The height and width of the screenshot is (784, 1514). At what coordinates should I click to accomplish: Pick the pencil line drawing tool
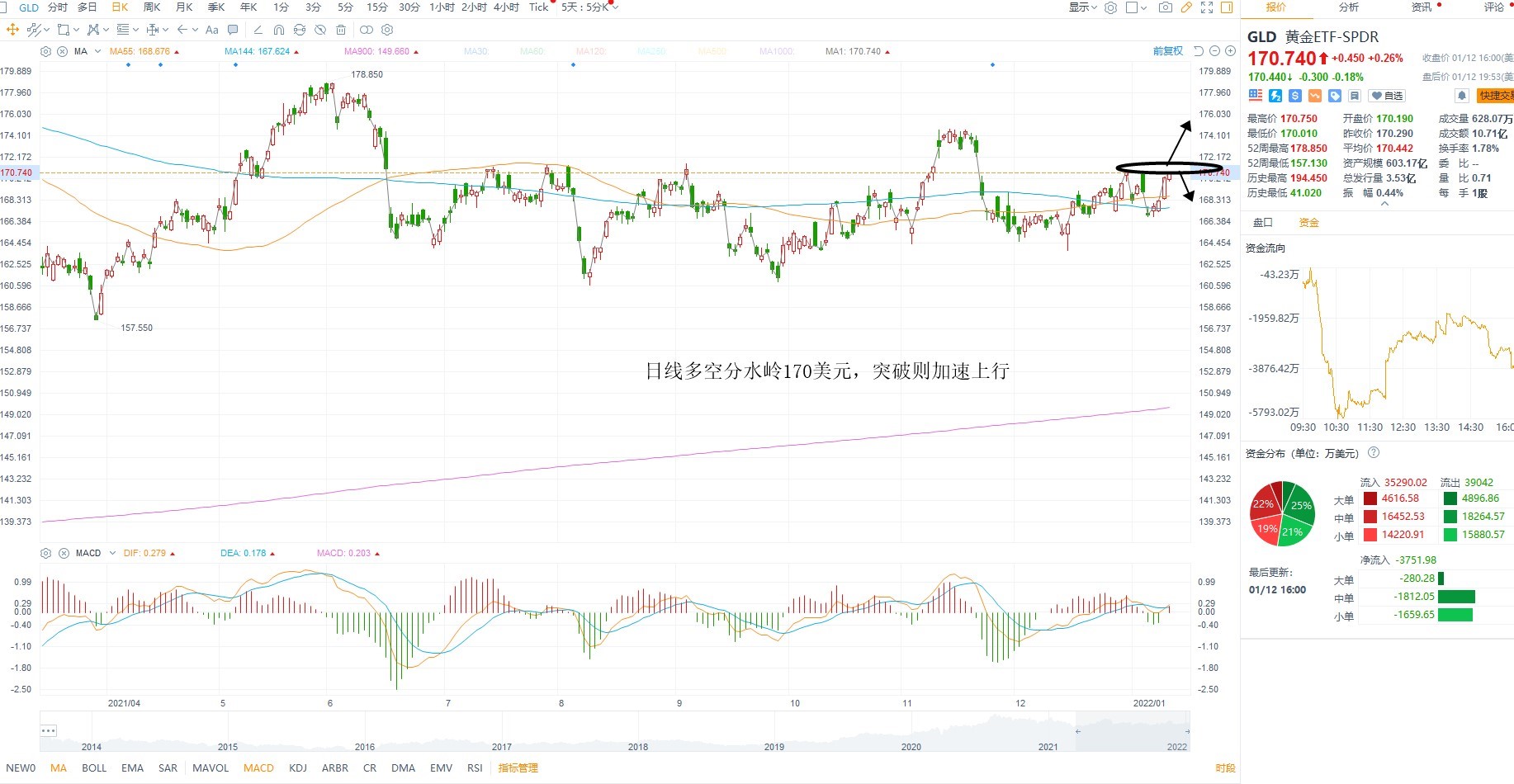[258, 30]
